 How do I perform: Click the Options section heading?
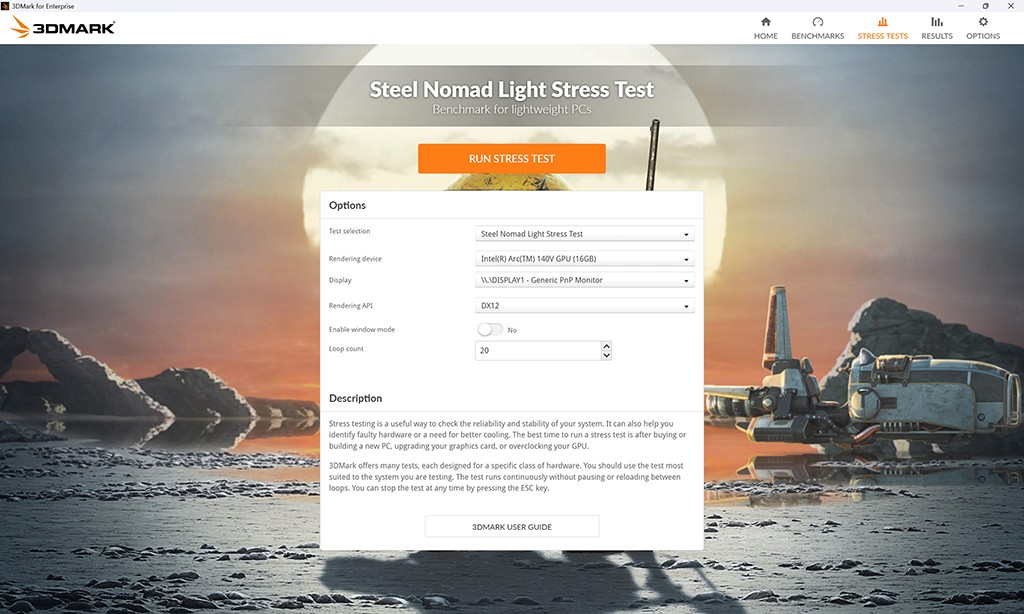[347, 205]
